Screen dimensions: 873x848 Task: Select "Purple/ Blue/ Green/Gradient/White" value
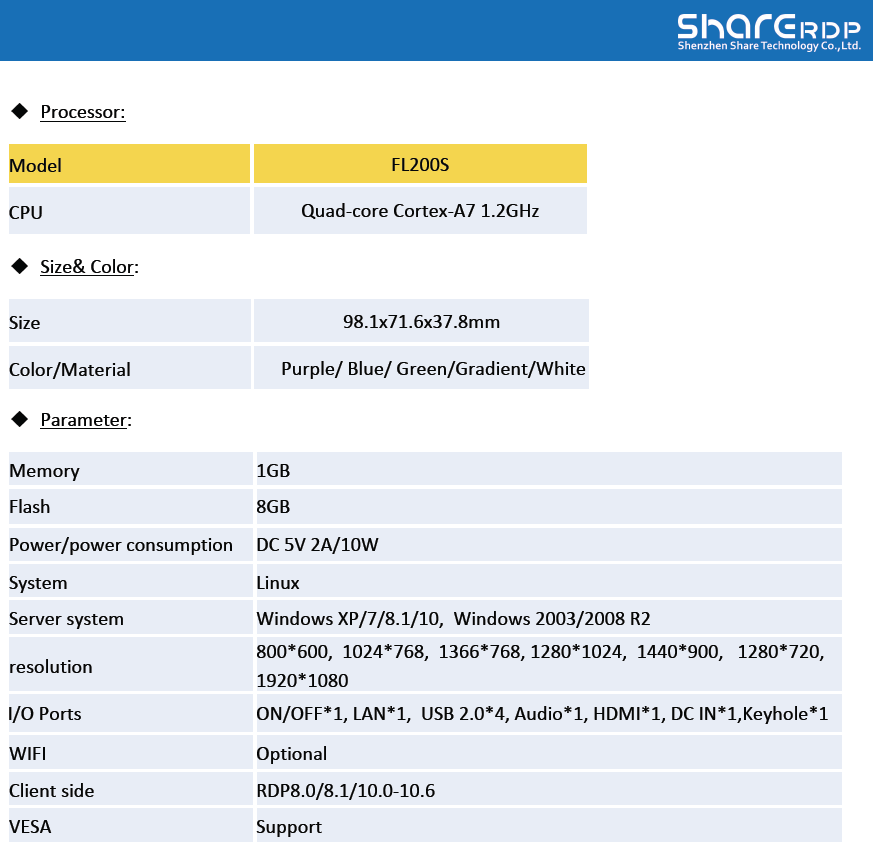433,369
